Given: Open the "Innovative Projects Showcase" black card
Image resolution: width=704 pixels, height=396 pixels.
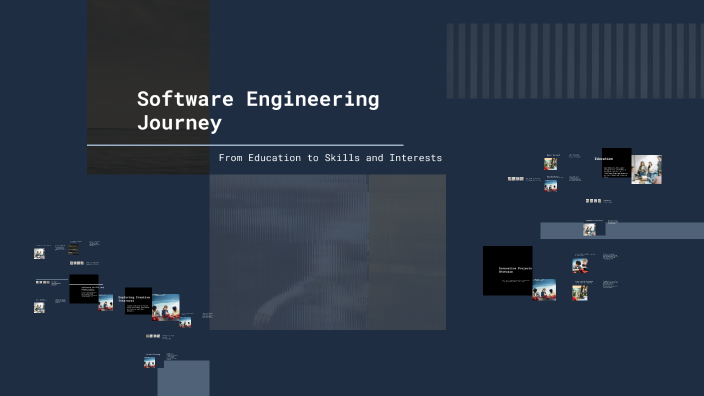Looking at the screenshot, I should 507,271.
